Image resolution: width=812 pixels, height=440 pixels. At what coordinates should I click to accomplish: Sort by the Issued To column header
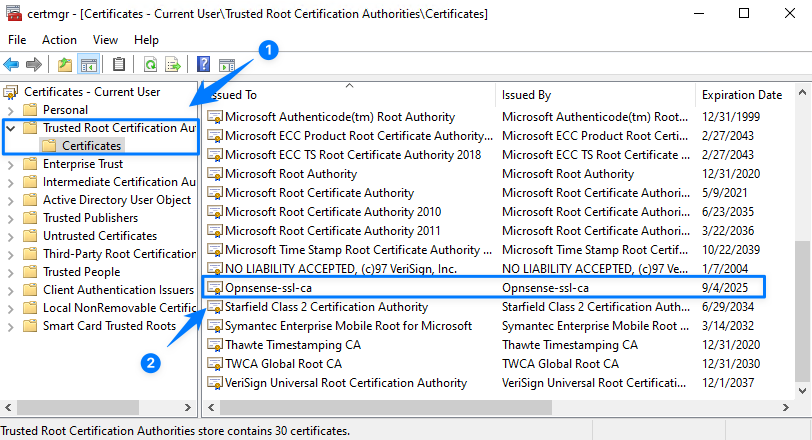tap(349, 95)
